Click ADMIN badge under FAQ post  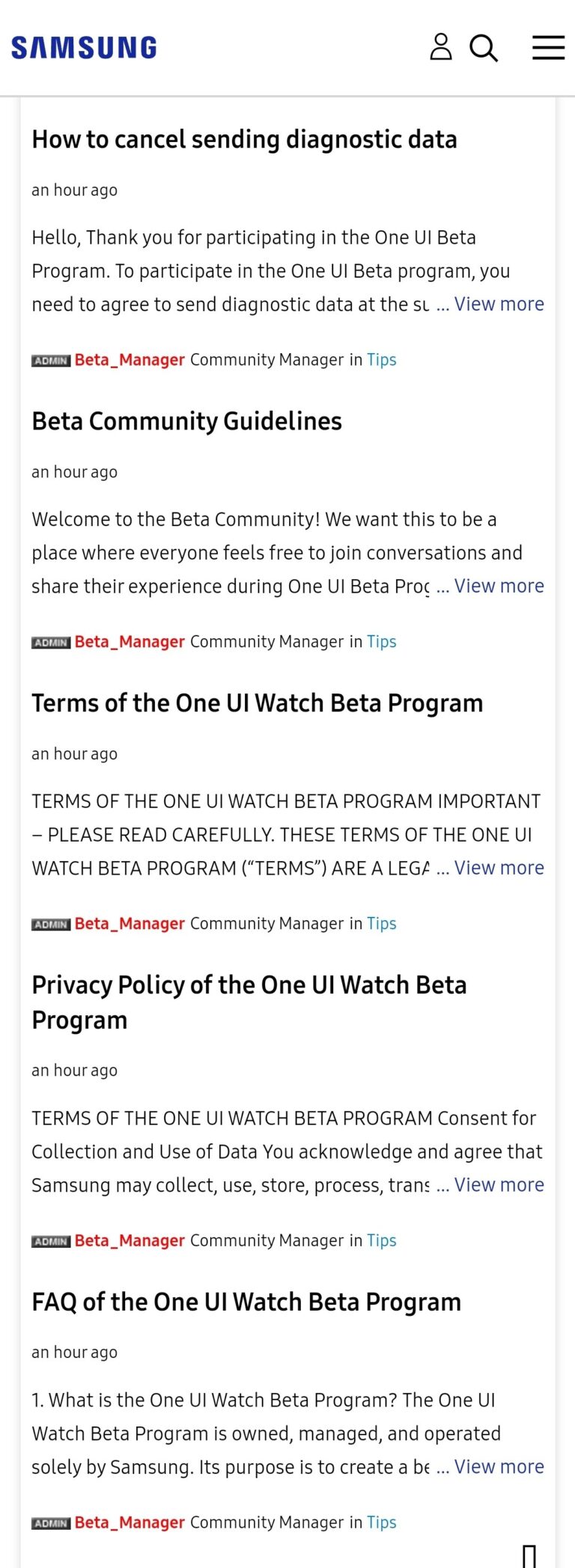[50, 1522]
